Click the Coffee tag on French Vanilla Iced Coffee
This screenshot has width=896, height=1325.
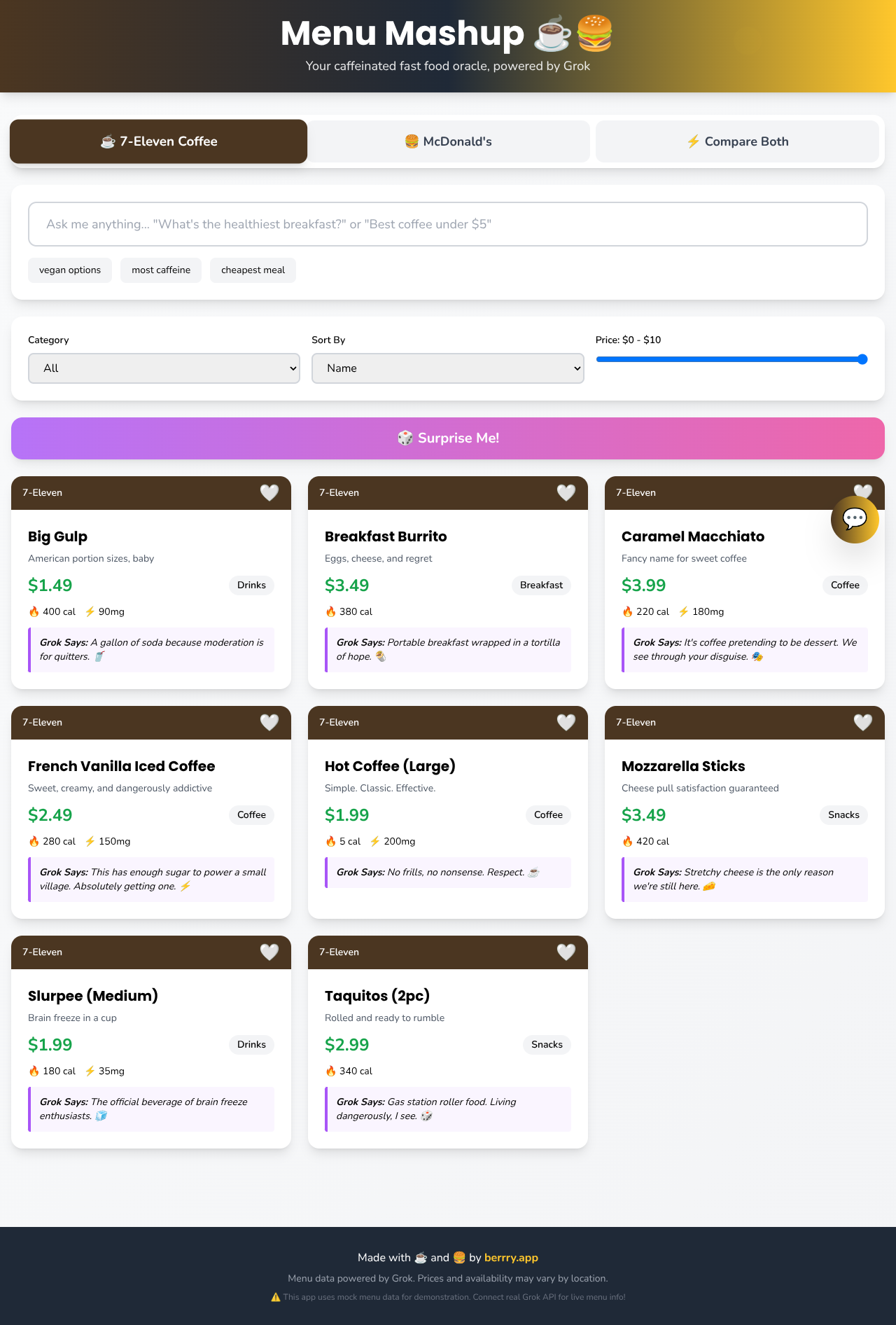click(x=251, y=815)
